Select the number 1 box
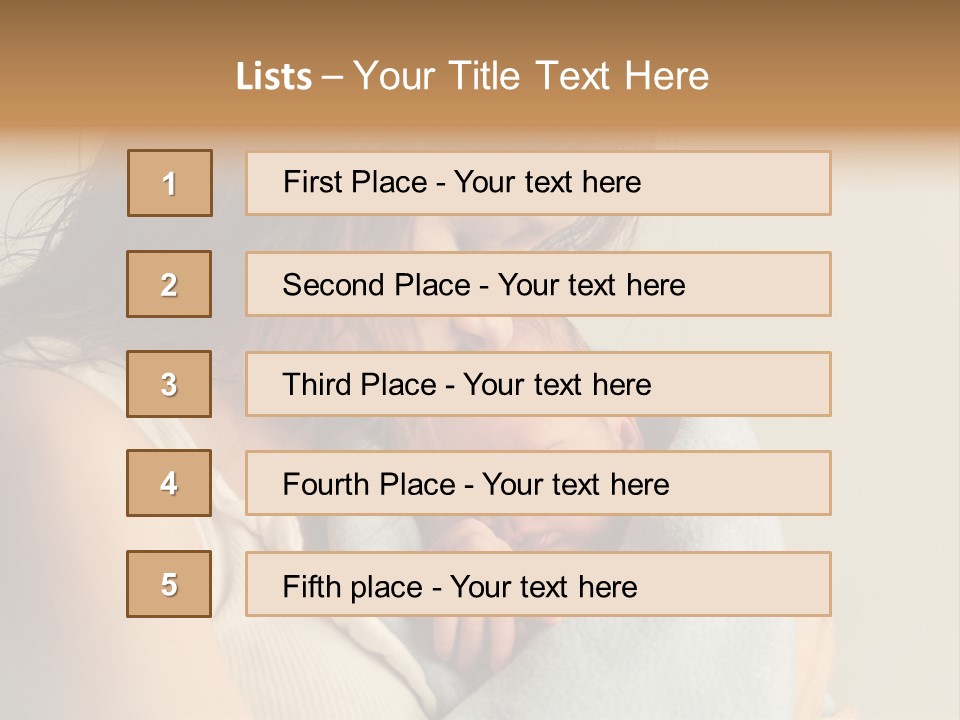The width and height of the screenshot is (960, 720). point(170,183)
